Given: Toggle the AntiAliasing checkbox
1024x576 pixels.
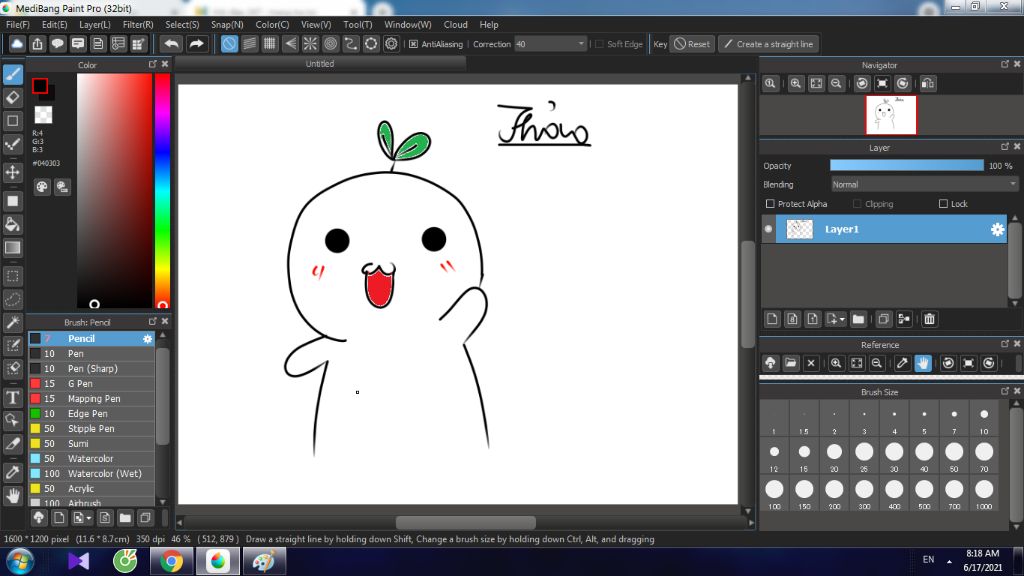Looking at the screenshot, I should [x=413, y=44].
